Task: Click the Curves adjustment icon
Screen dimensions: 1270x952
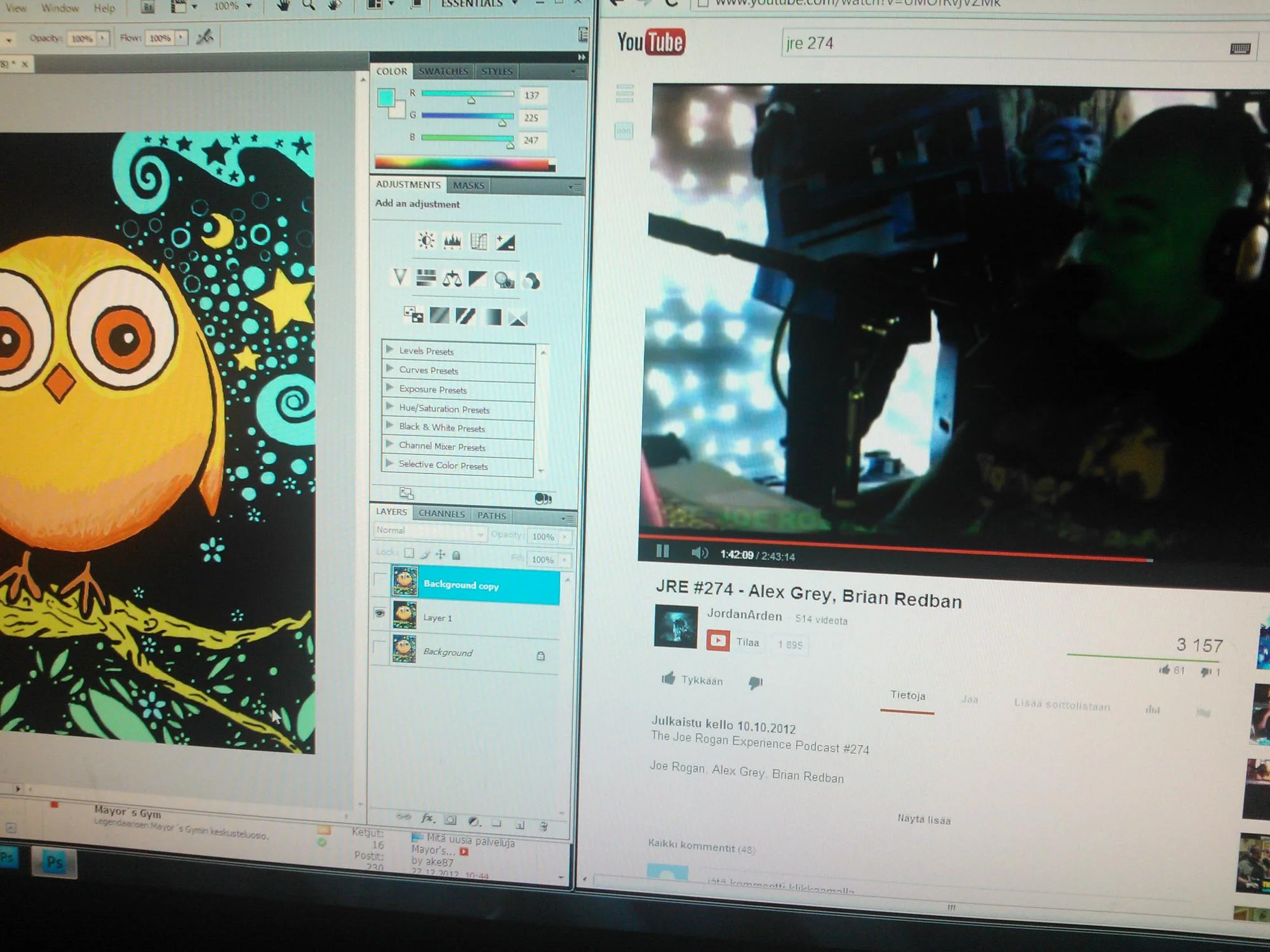Action: coord(479,242)
